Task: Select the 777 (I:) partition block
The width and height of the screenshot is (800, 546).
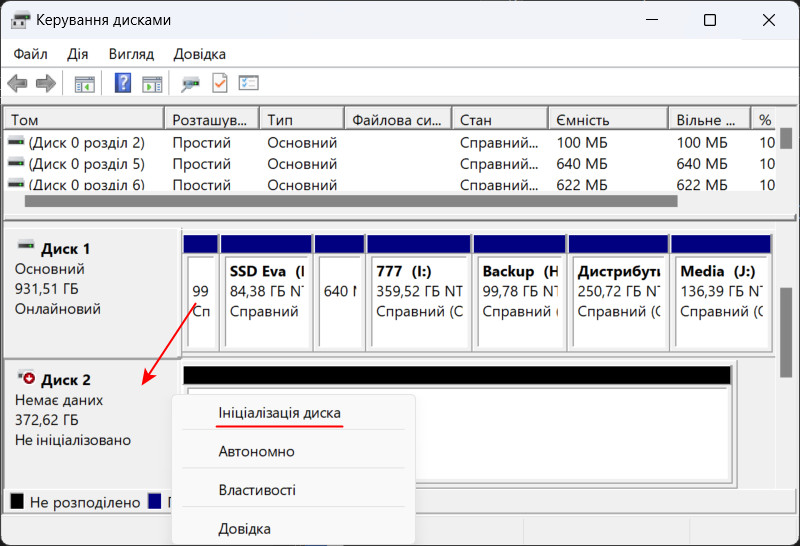Action: coord(418,293)
